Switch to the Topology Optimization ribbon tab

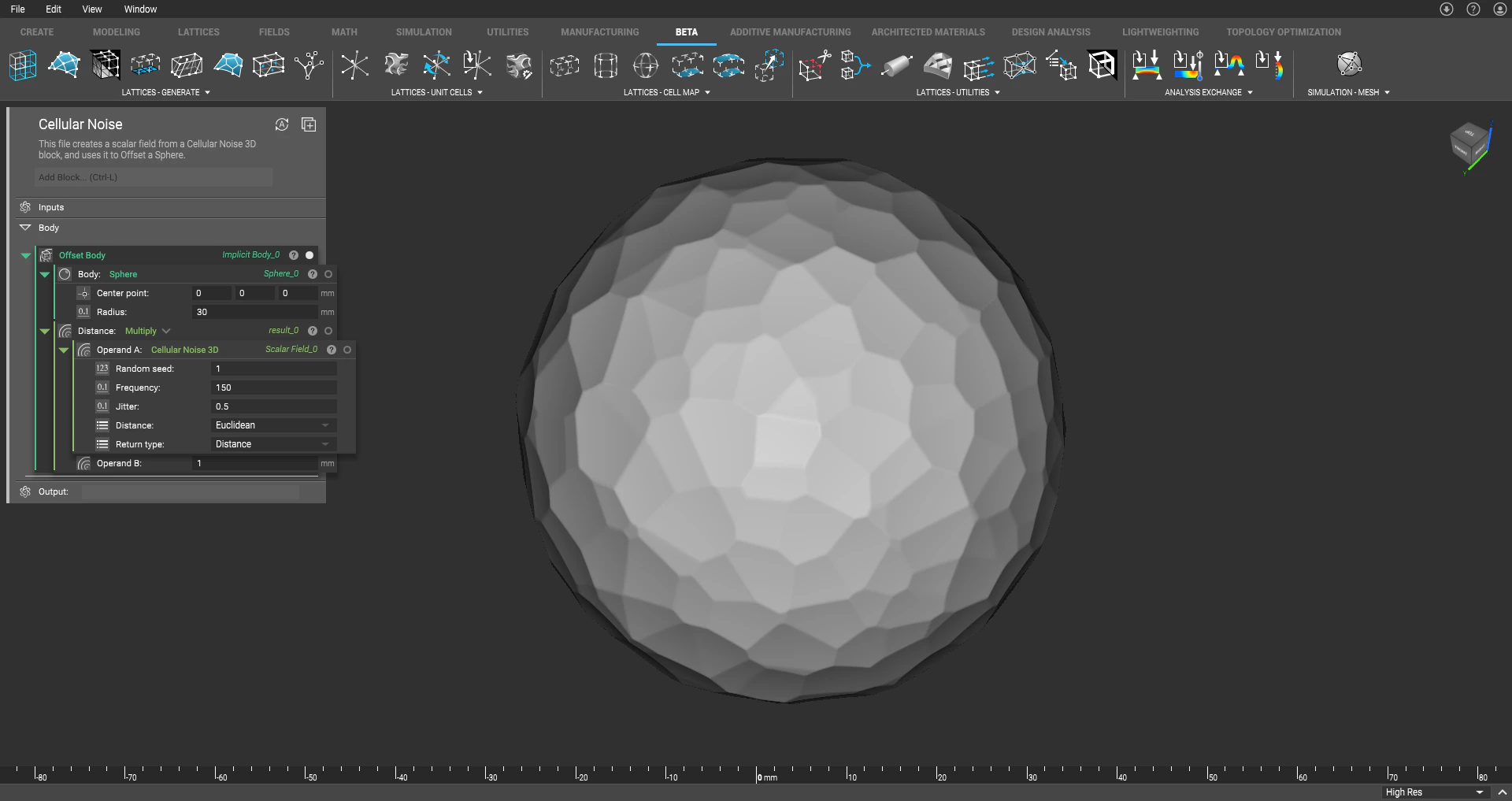[1283, 32]
